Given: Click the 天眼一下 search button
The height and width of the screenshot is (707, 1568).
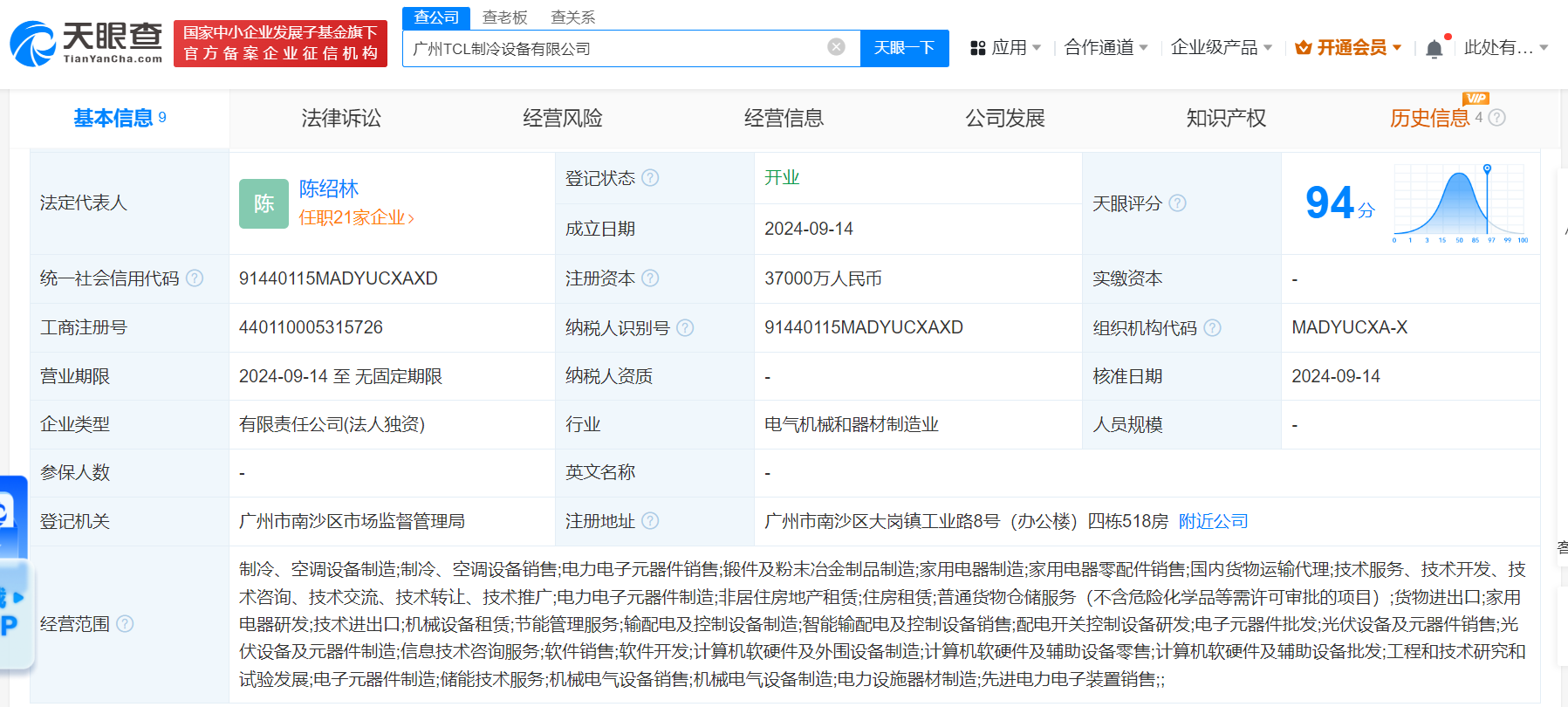Looking at the screenshot, I should pos(905,48).
